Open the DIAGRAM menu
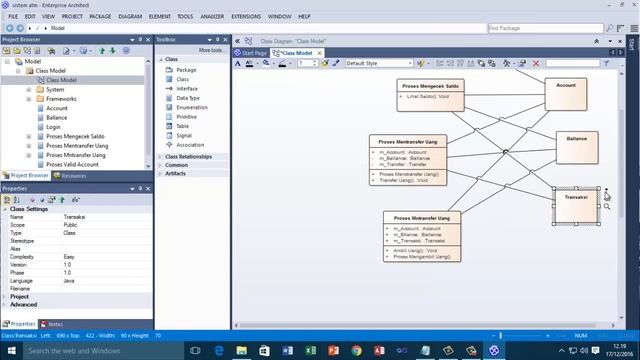Image resolution: width=640 pixels, height=360 pixels. click(130, 16)
